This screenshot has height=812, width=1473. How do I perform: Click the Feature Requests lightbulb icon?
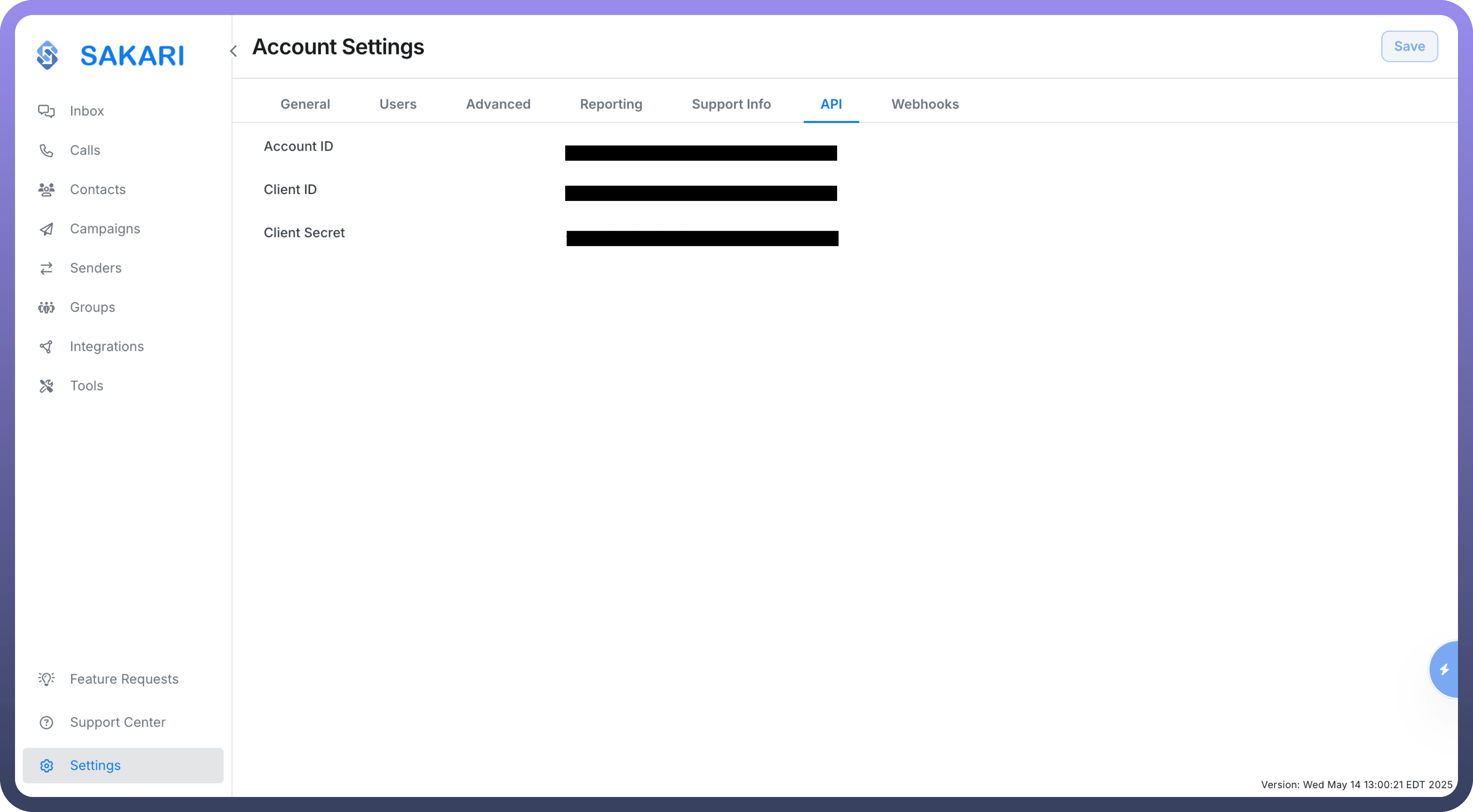(46, 679)
